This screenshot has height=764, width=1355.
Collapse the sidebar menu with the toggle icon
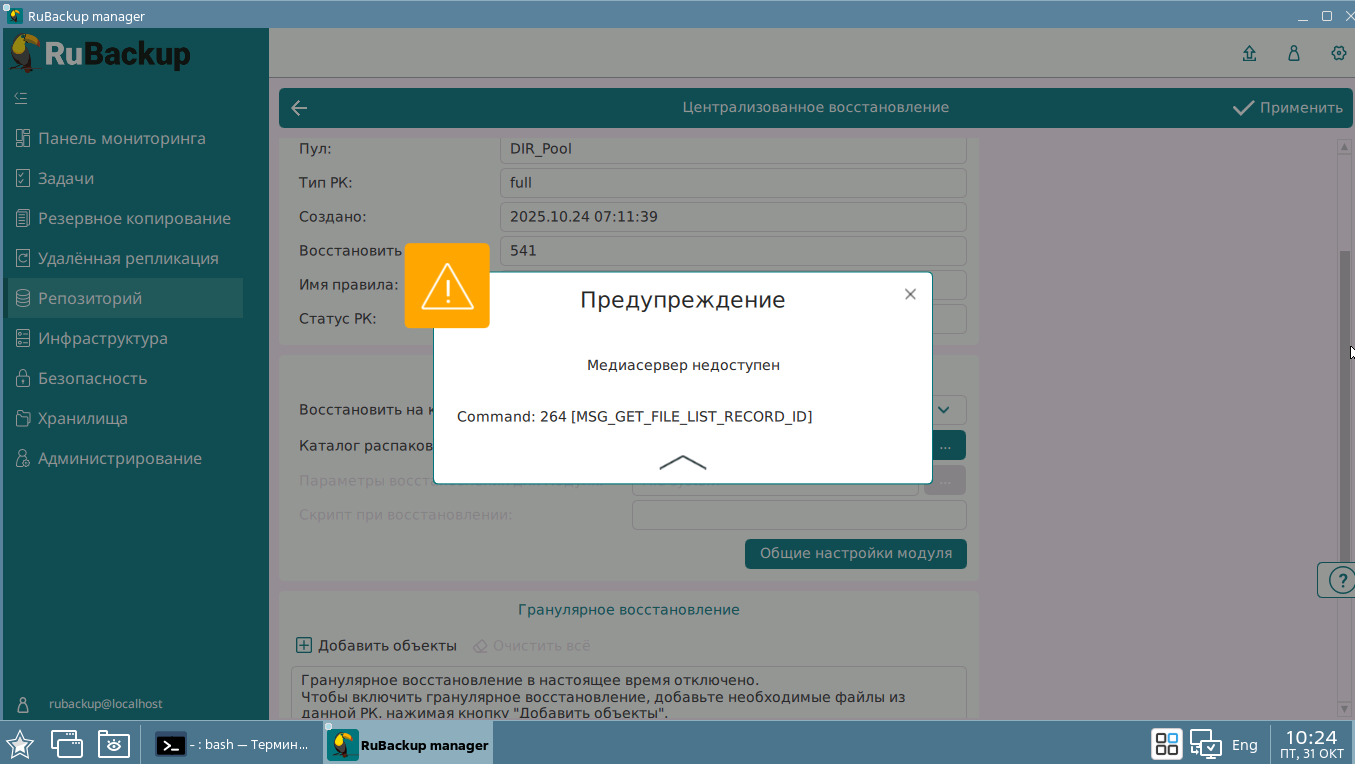(21, 98)
